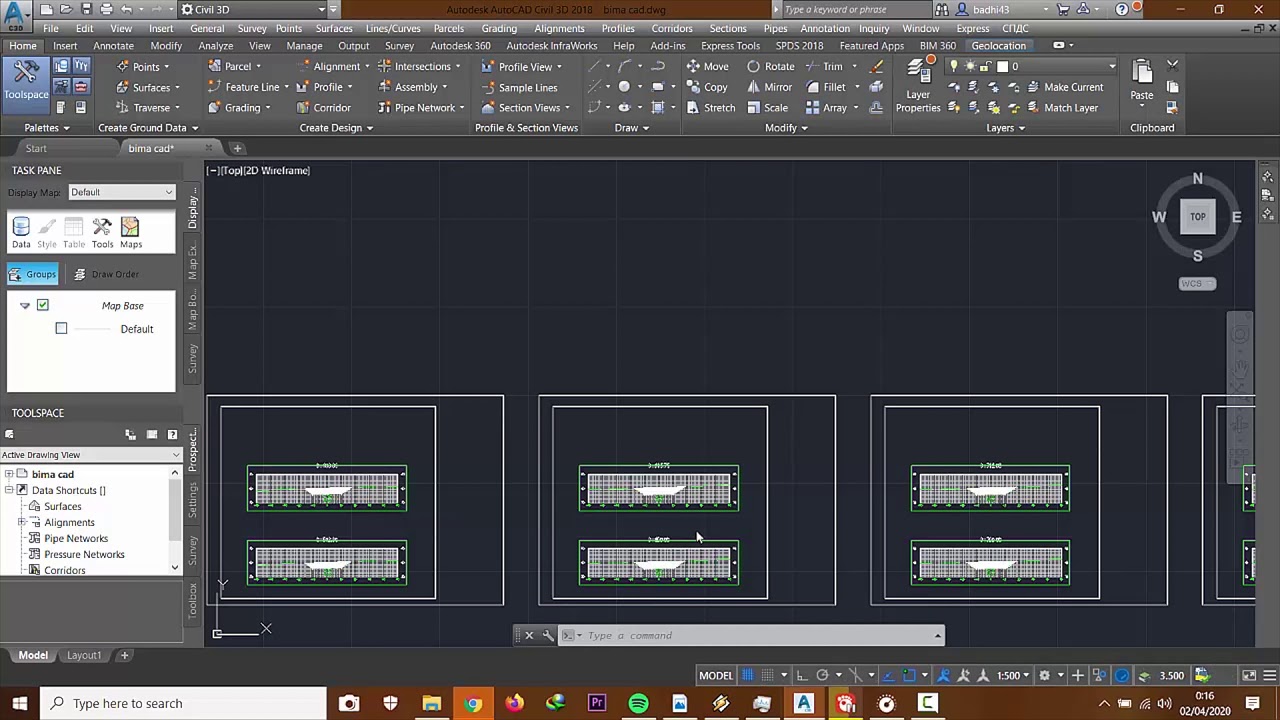Click the Pipe Network button
The height and width of the screenshot is (720, 1280).
pyautogui.click(x=420, y=108)
